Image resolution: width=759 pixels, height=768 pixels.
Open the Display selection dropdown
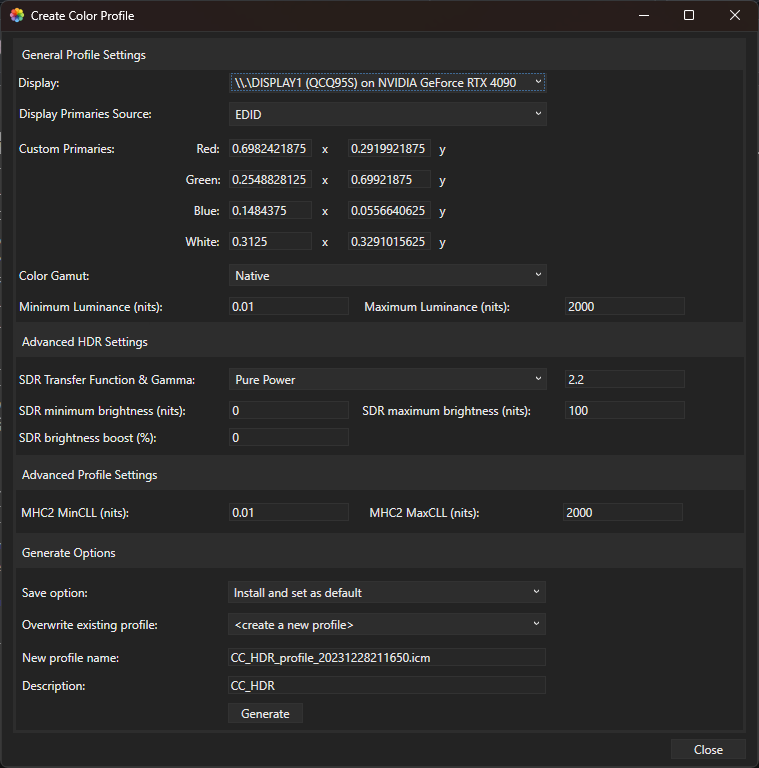click(387, 83)
